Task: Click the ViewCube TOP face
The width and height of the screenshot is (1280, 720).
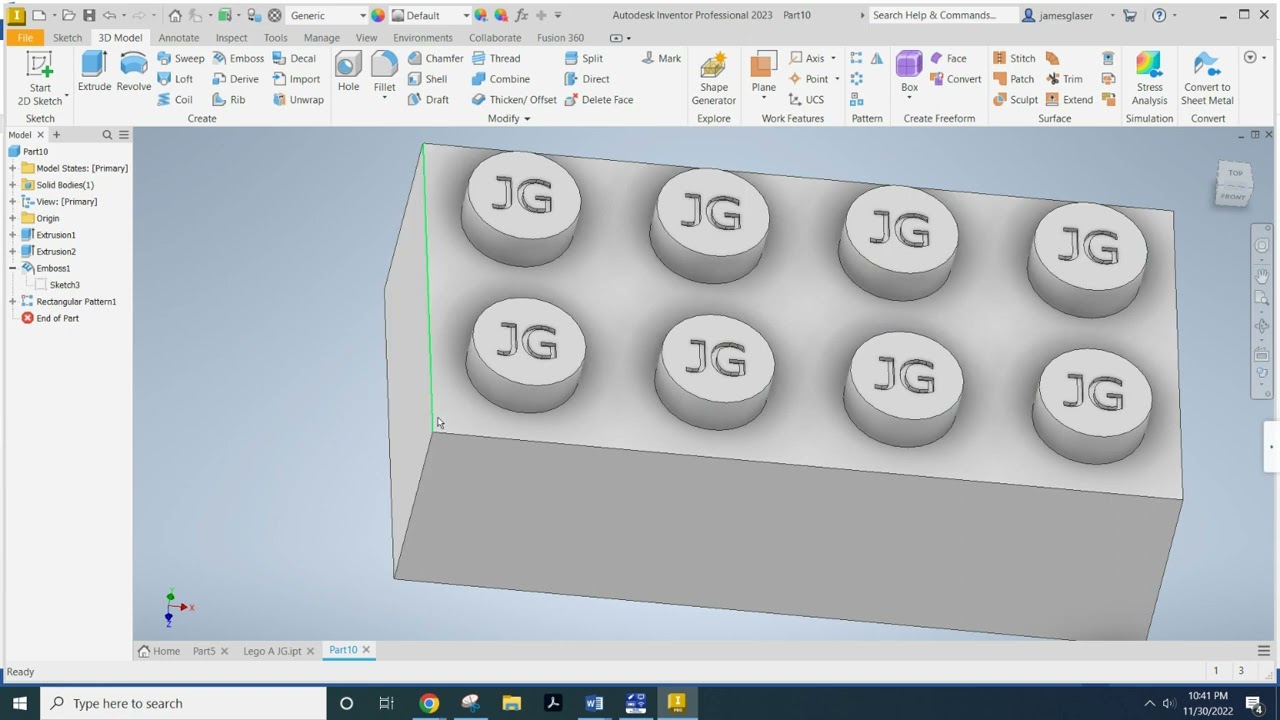Action: pos(1236,174)
